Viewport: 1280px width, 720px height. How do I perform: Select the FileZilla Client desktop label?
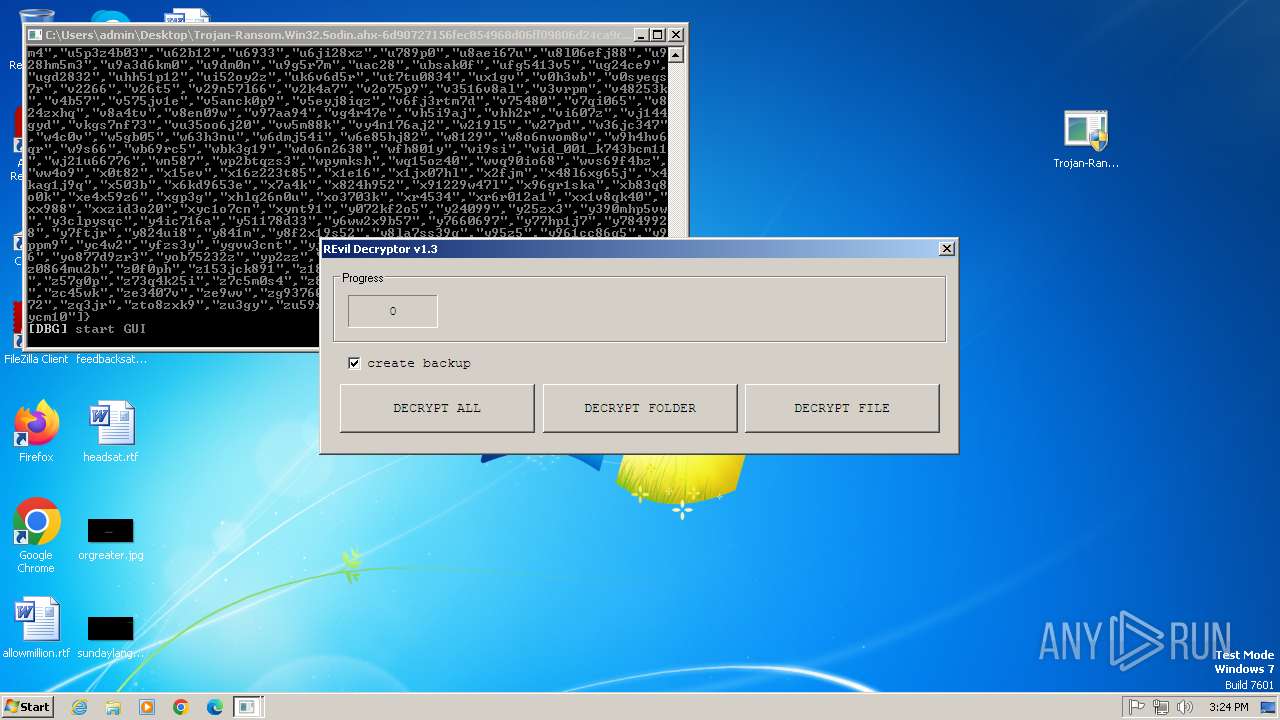pyautogui.click(x=36, y=359)
